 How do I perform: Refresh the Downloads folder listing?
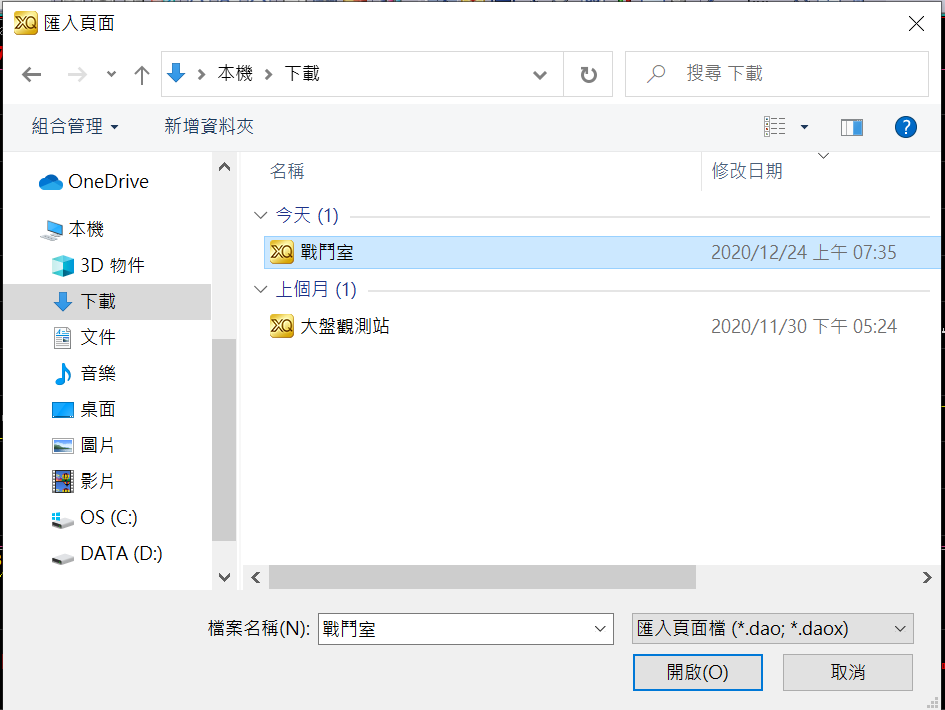(x=588, y=74)
